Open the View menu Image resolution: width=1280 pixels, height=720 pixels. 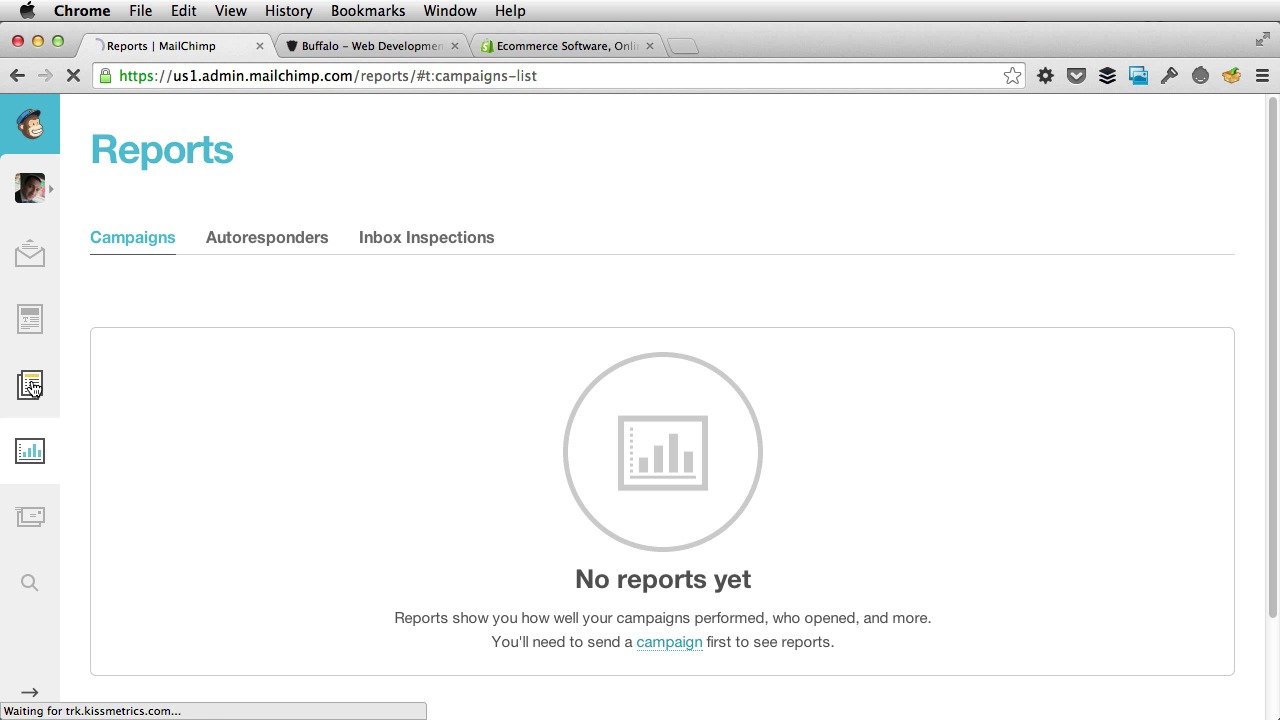pos(230,11)
